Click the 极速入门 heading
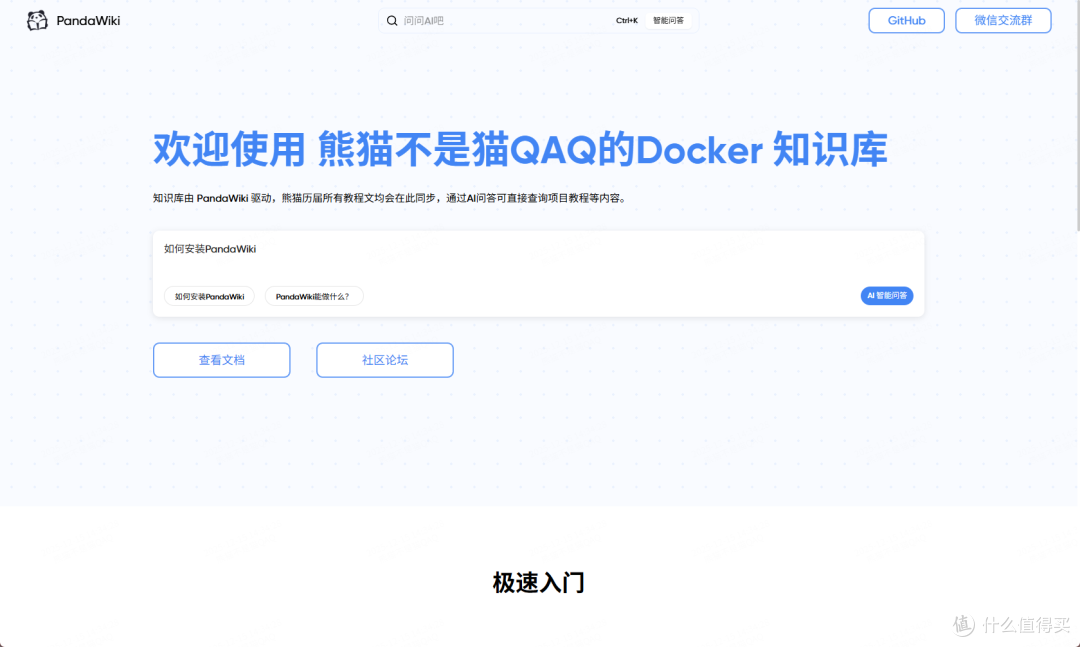The height and width of the screenshot is (647, 1080). click(x=539, y=582)
